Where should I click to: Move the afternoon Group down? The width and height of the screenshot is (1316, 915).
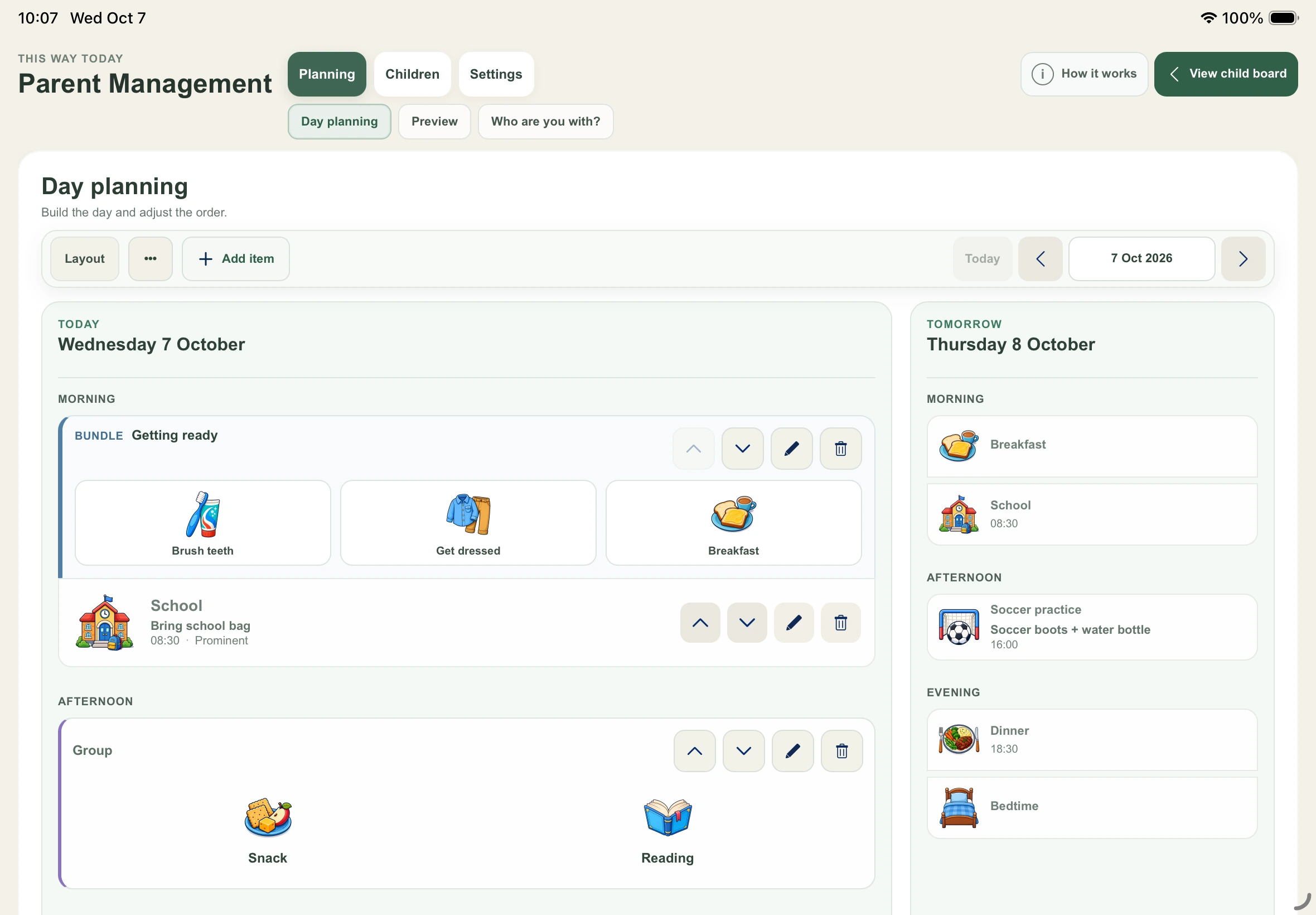pyautogui.click(x=744, y=751)
